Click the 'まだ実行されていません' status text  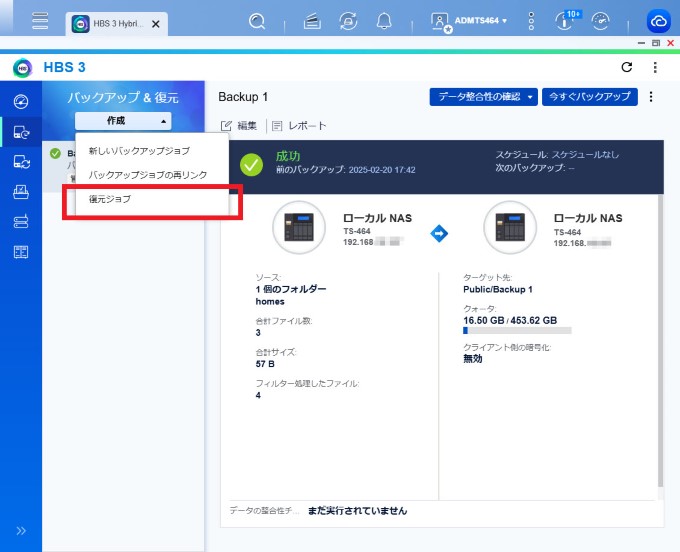click(x=357, y=511)
